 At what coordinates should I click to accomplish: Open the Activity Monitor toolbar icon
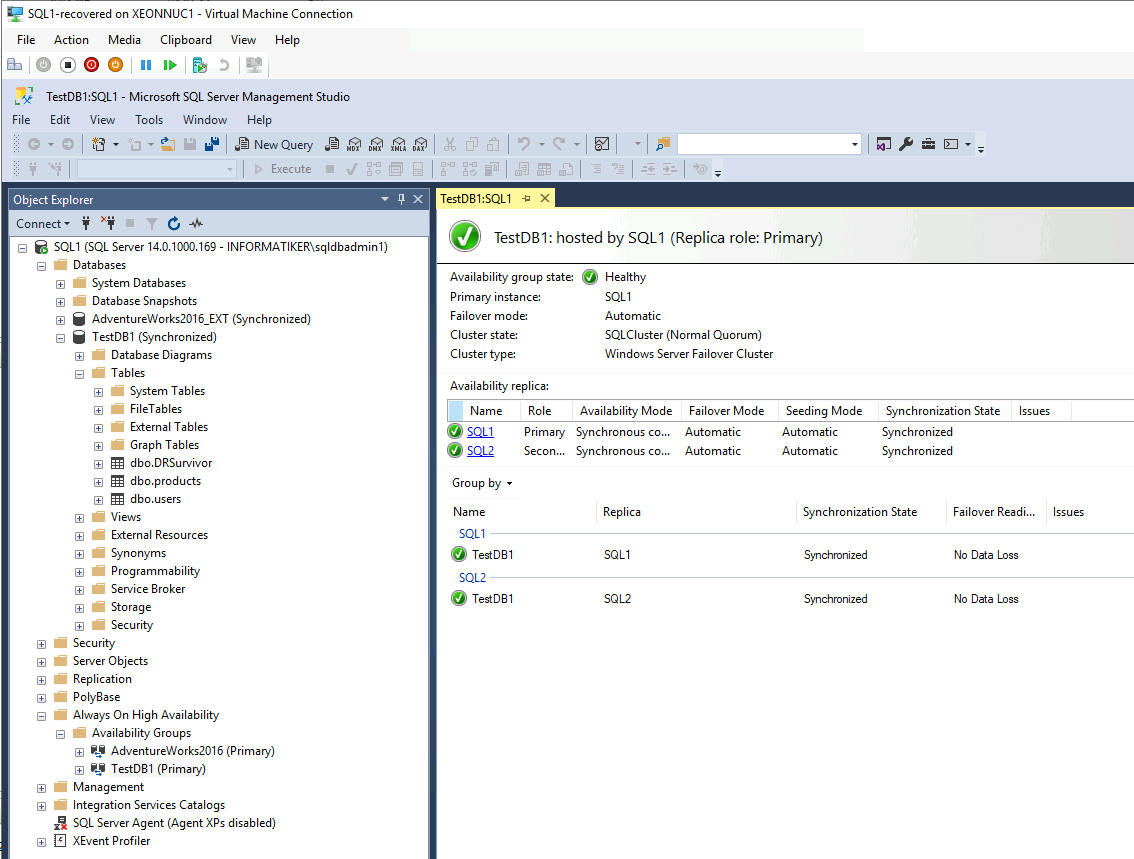coord(602,145)
